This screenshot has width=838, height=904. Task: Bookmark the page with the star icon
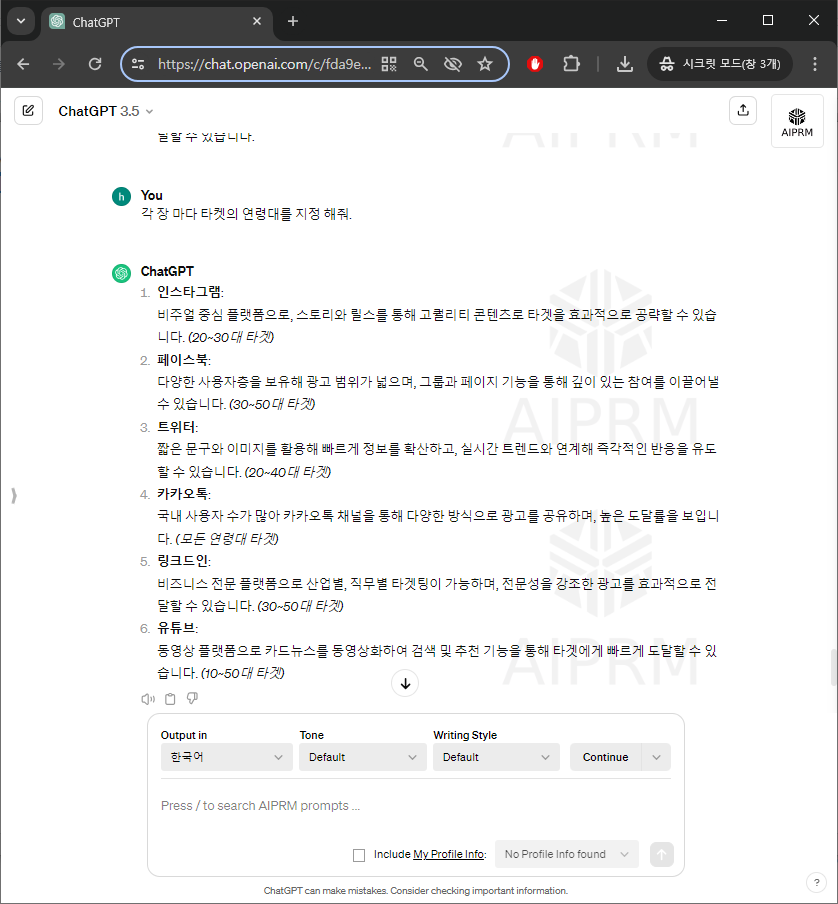tap(485, 64)
